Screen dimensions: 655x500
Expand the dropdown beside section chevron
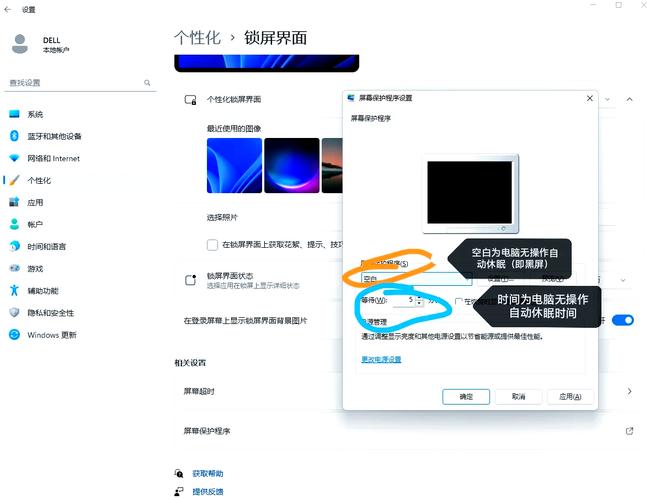pyautogui.click(x=607, y=99)
